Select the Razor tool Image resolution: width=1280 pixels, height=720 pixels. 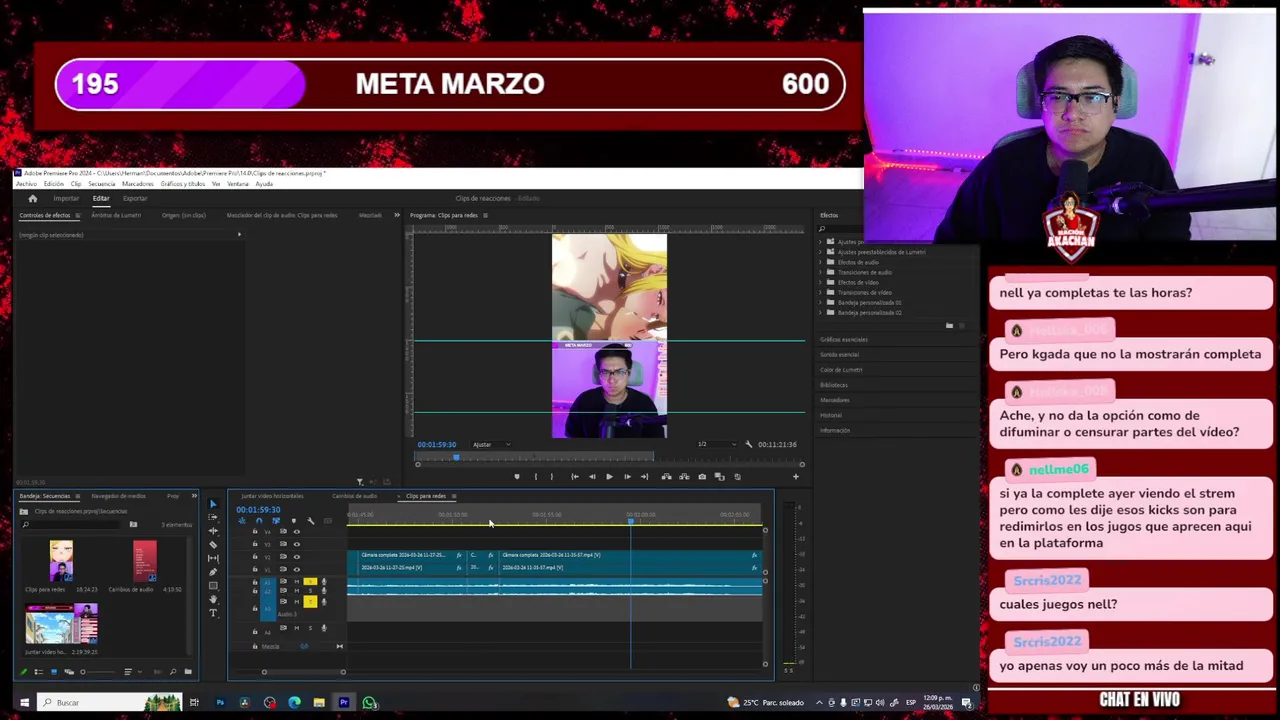click(213, 545)
